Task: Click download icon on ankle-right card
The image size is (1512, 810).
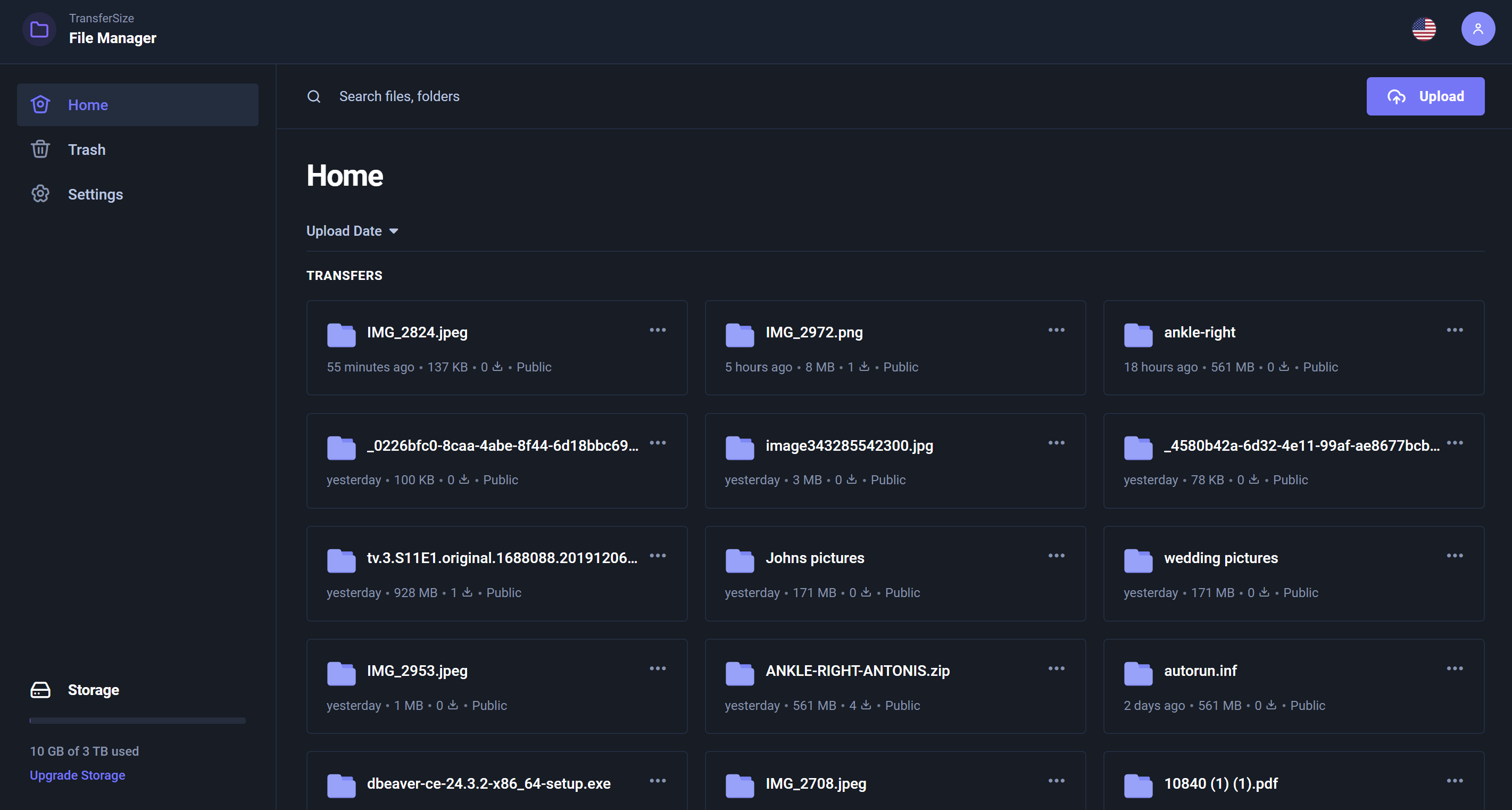Action: 1284,366
